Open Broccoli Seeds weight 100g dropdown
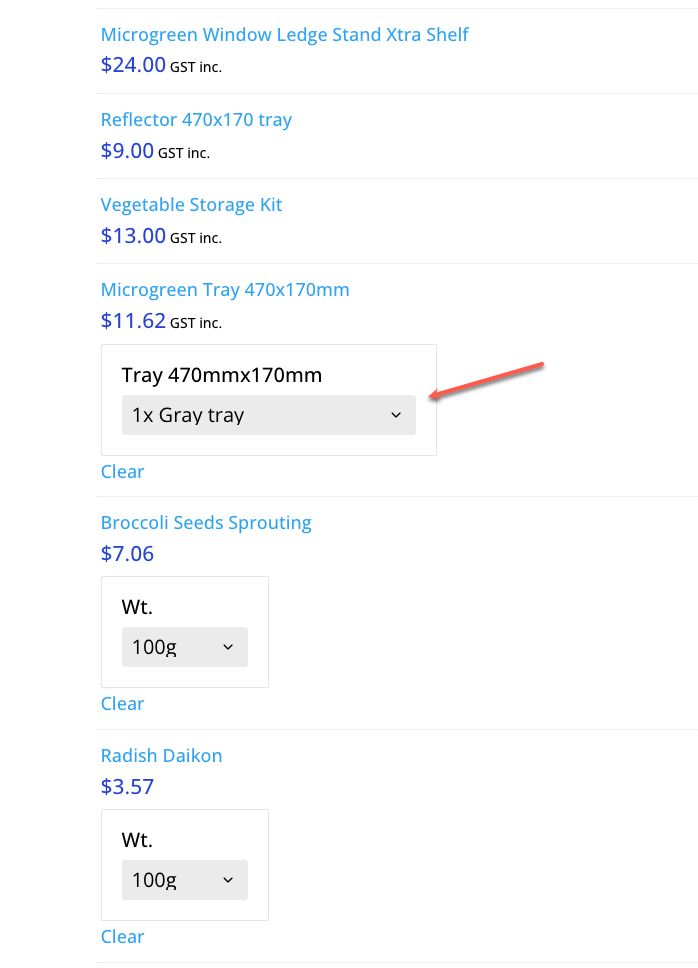This screenshot has height=968, width=698. (184, 647)
